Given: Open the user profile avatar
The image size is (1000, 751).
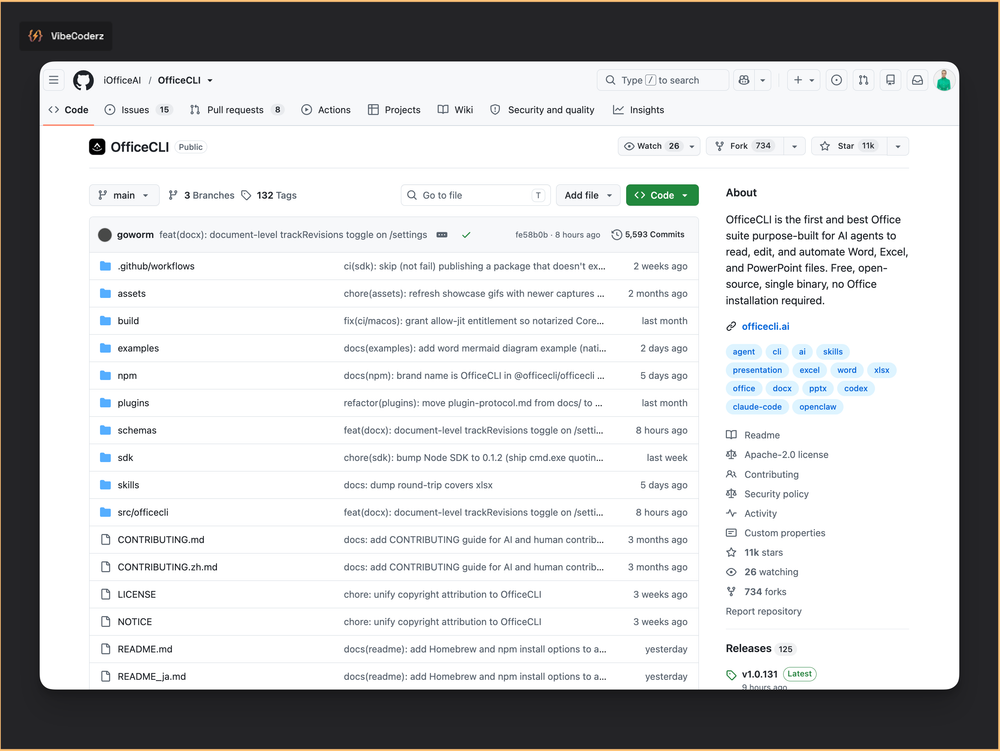Looking at the screenshot, I should (943, 80).
